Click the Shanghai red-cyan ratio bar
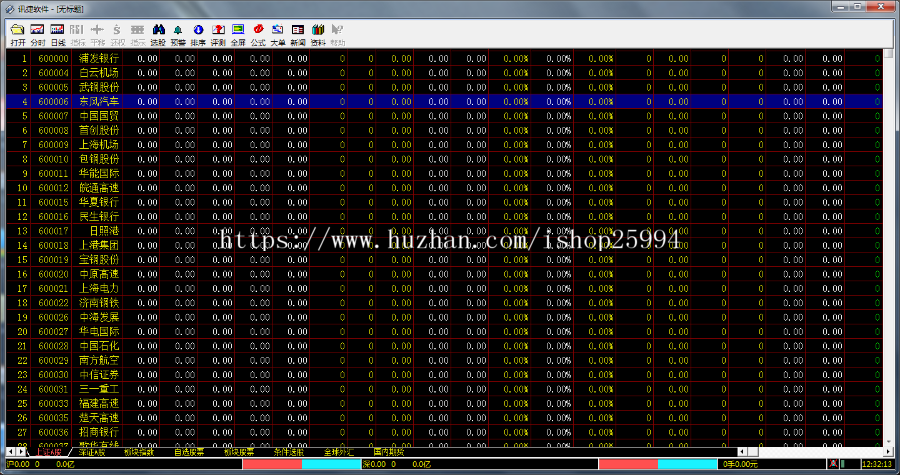Image resolution: width=900 pixels, height=475 pixels. point(301,464)
